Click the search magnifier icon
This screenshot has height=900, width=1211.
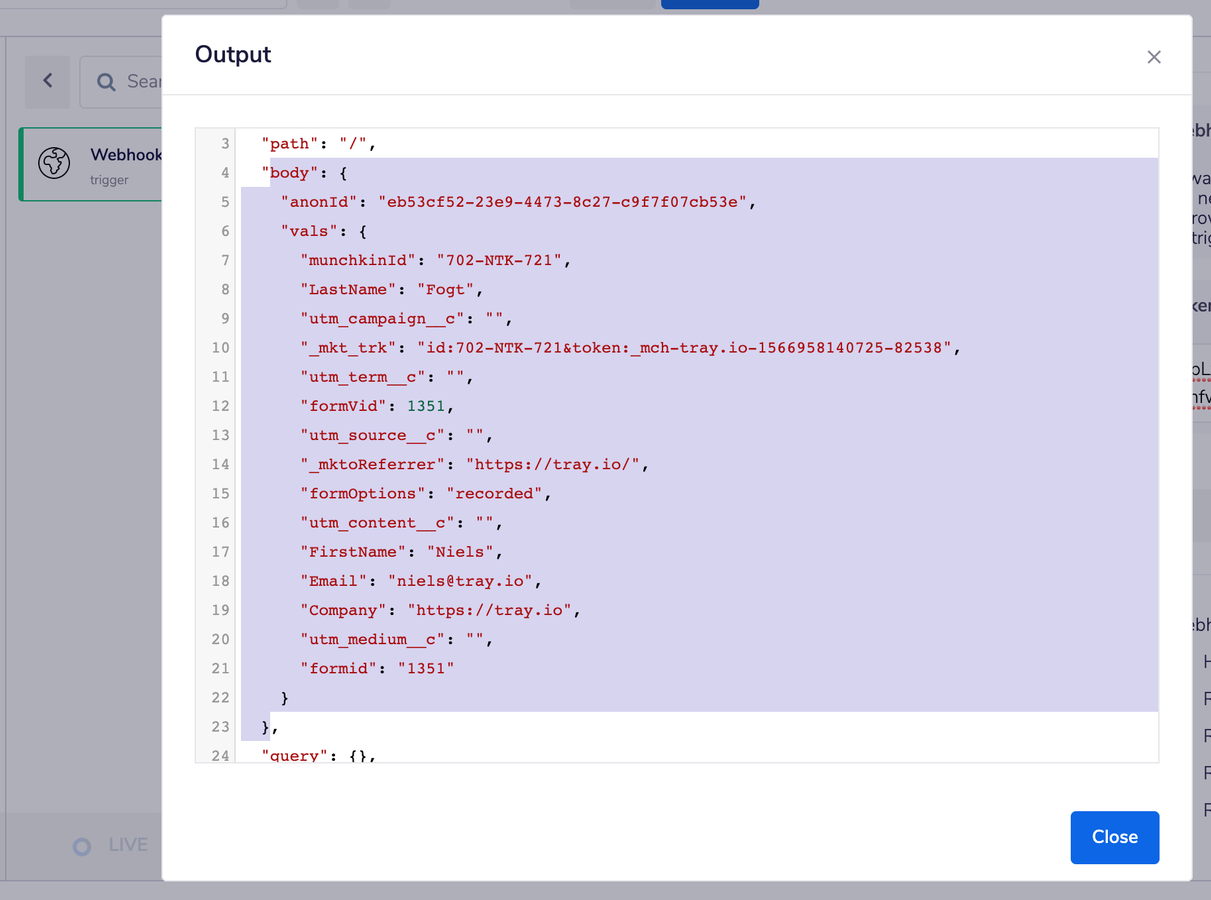pos(106,82)
